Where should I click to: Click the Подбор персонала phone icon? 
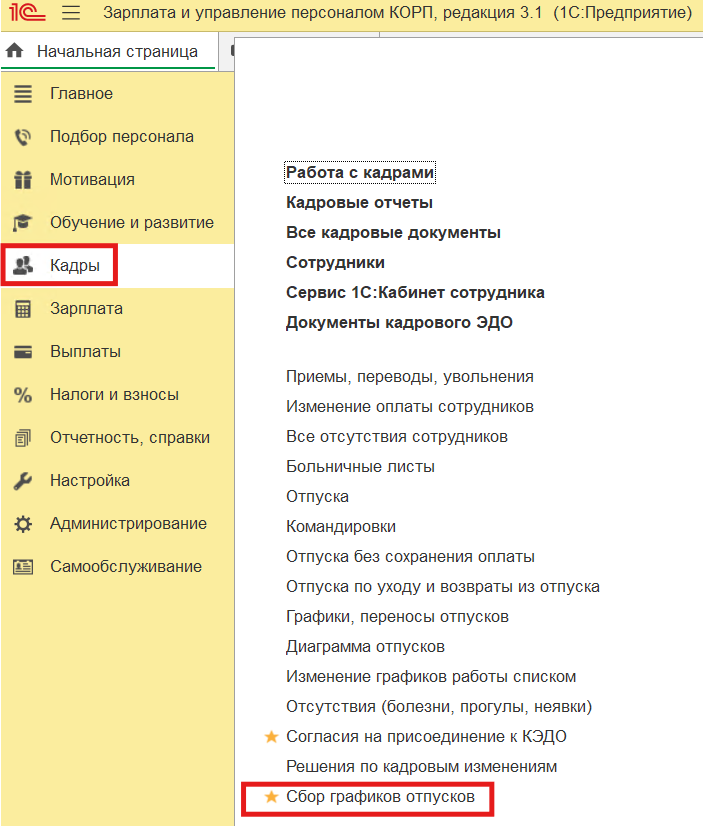23,137
